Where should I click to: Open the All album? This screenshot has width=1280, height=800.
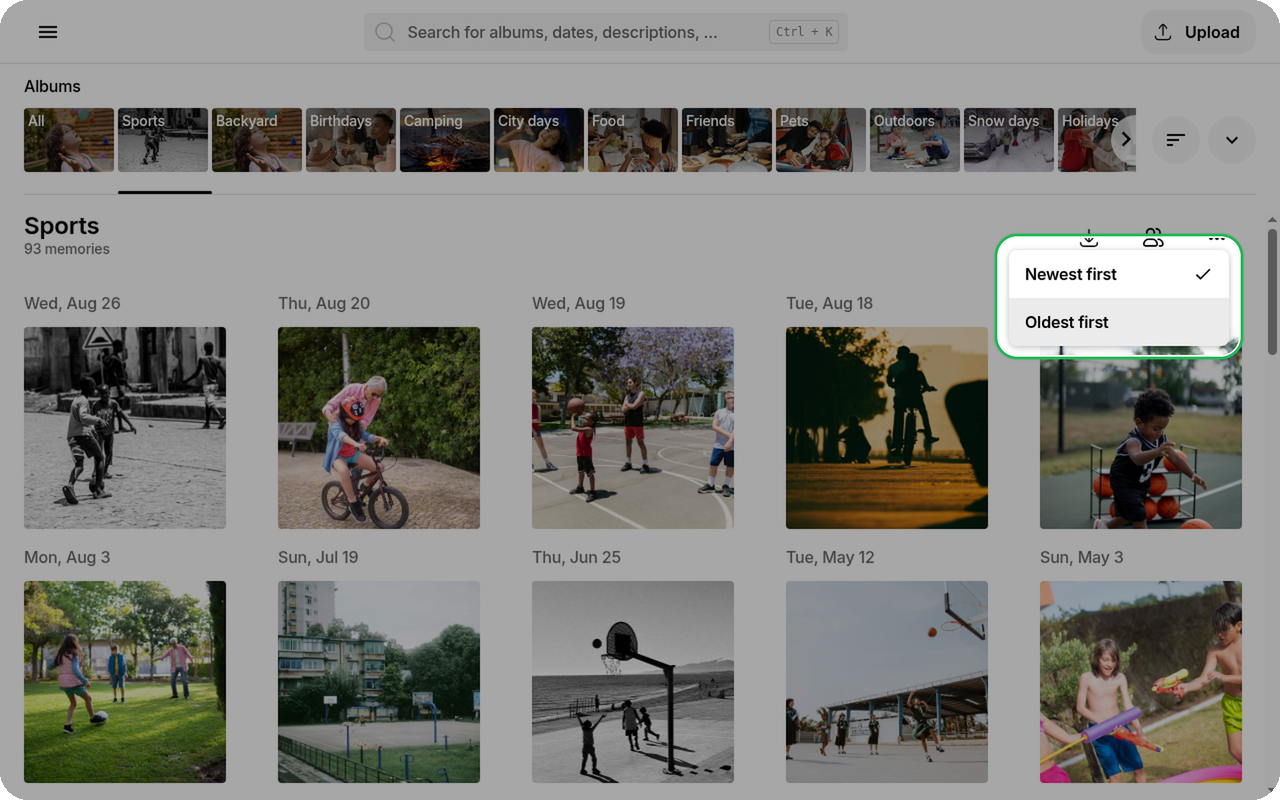click(69, 140)
